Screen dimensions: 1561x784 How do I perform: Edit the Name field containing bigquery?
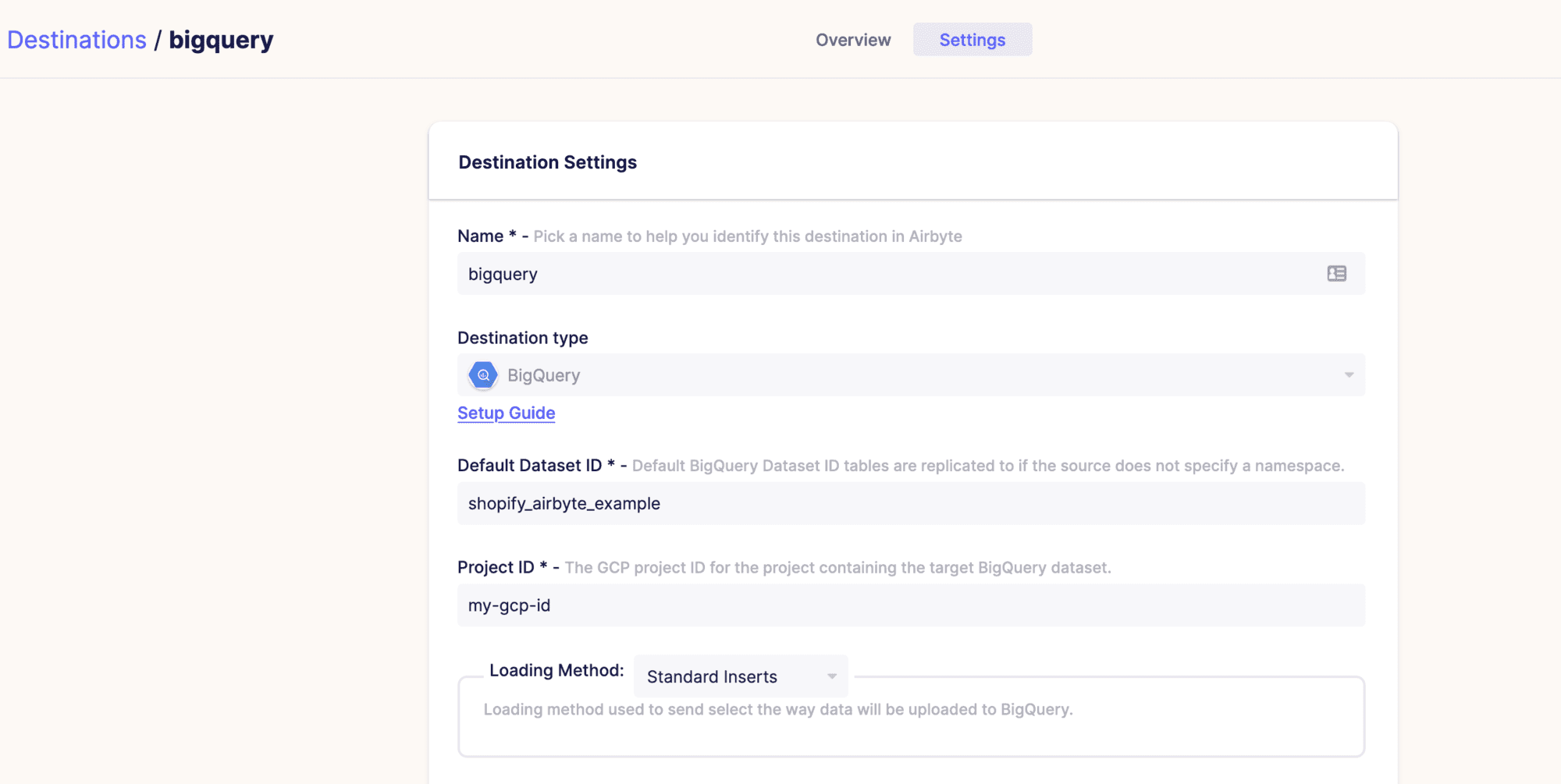[911, 274]
